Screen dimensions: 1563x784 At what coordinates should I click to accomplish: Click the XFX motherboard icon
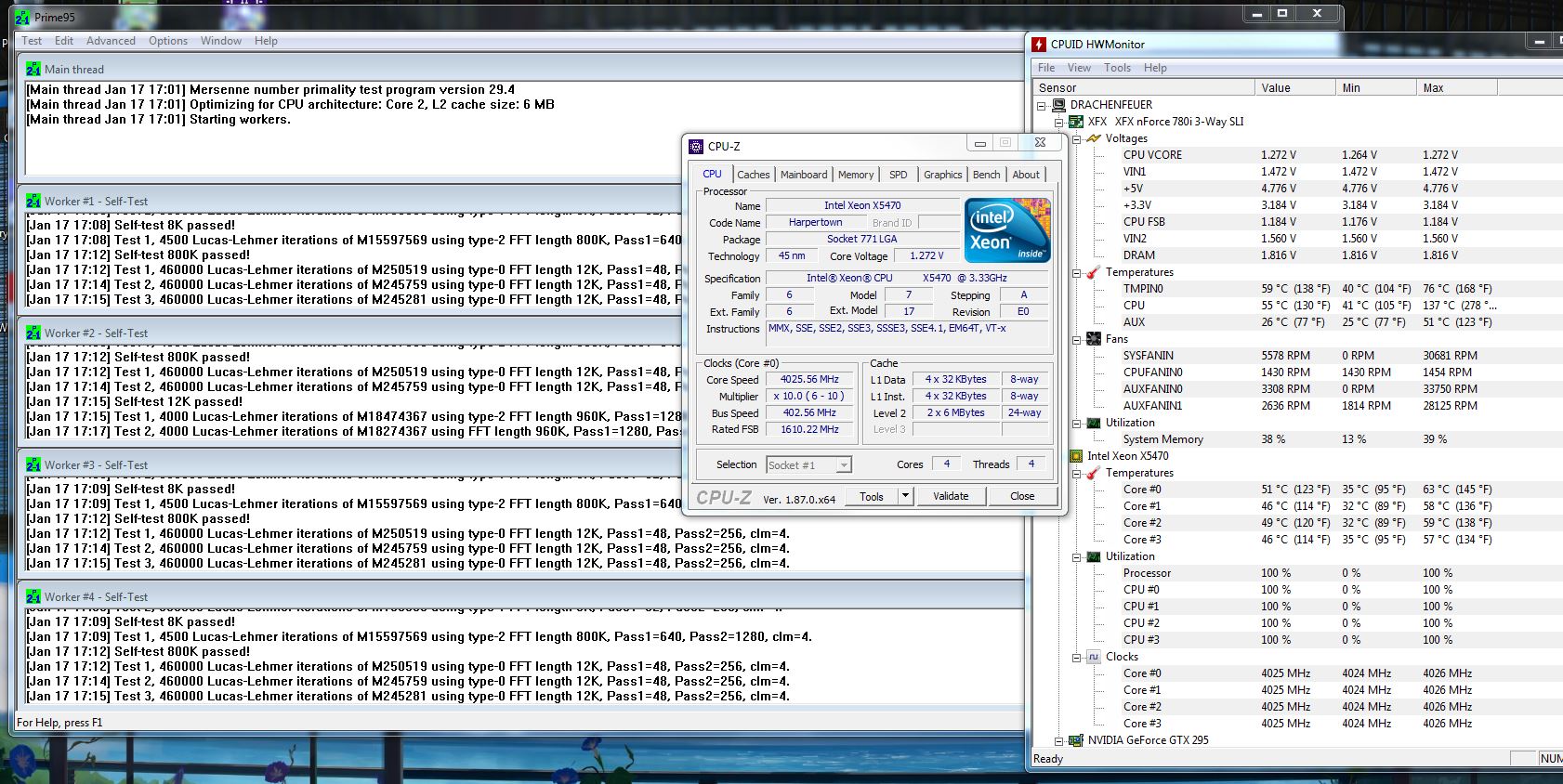tap(1076, 122)
